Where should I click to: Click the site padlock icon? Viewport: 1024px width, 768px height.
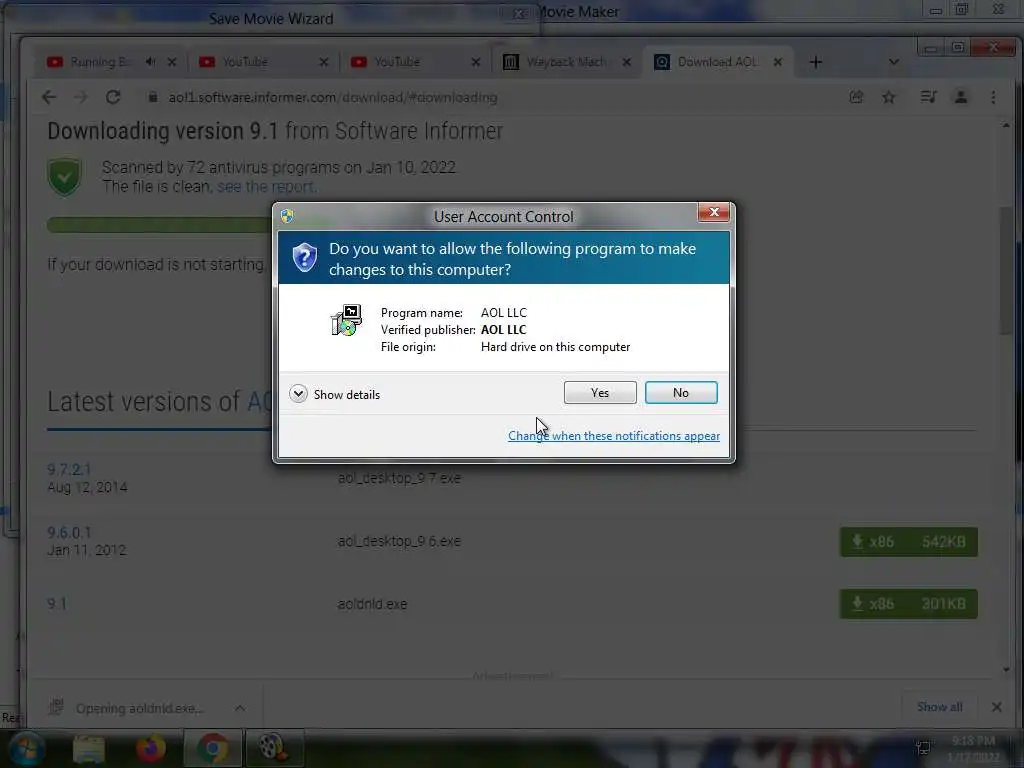(x=153, y=97)
